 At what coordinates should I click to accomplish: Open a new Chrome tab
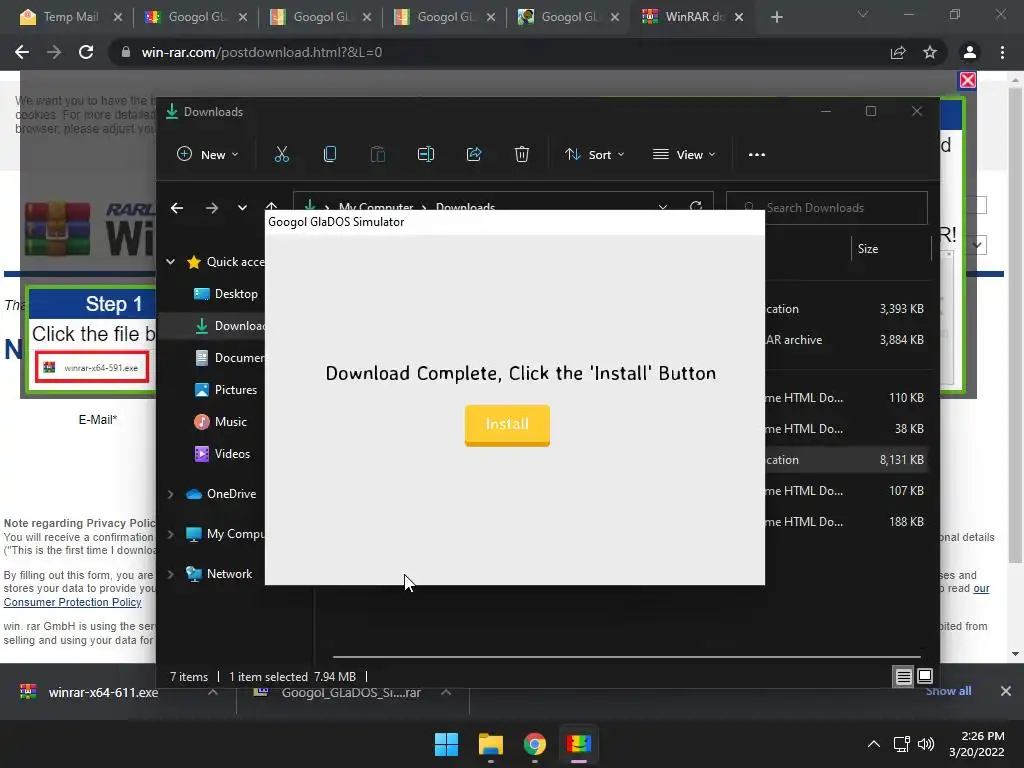point(776,17)
